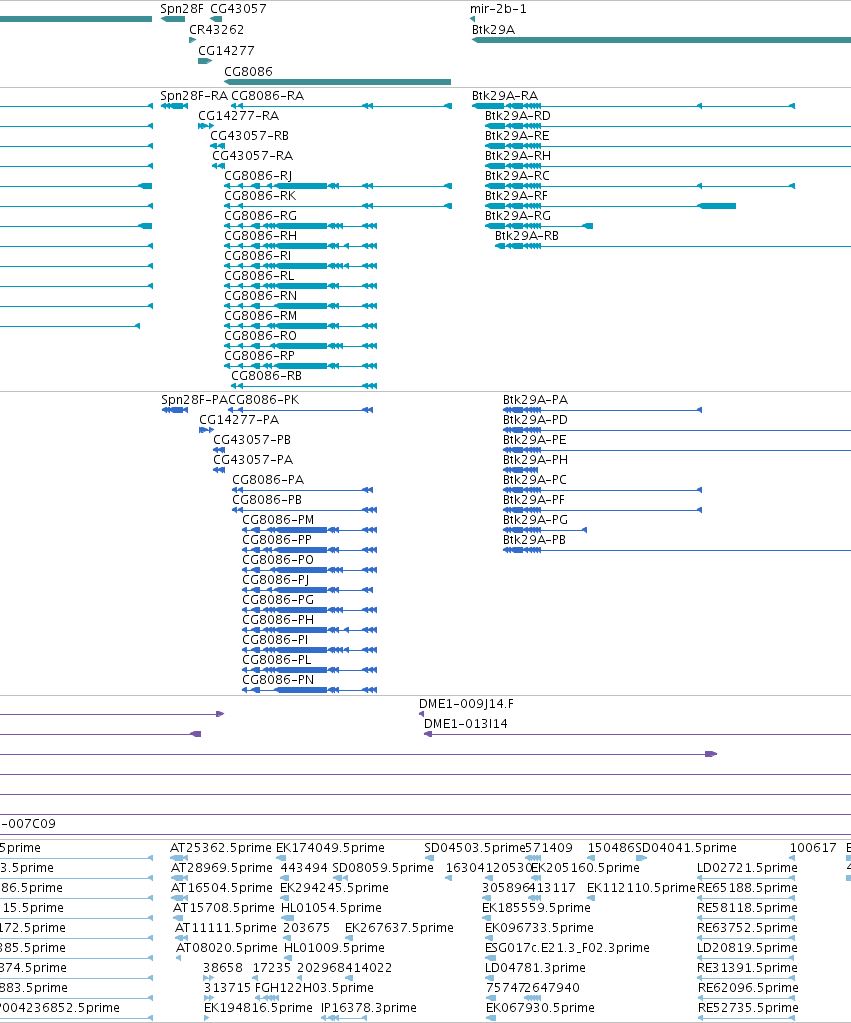Click transcript CG8086-RH label
This screenshot has height=1023, width=851.
pos(260,236)
